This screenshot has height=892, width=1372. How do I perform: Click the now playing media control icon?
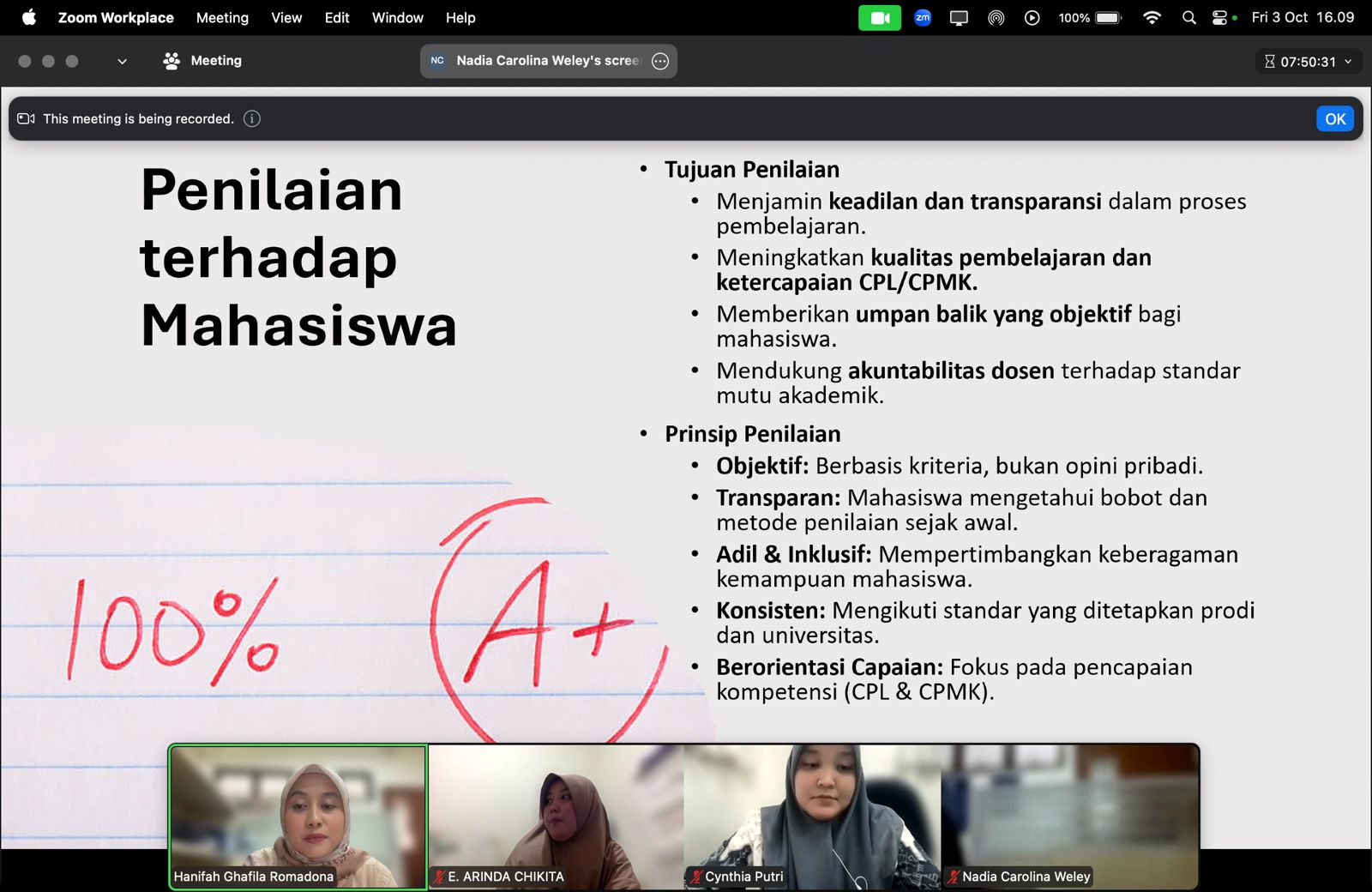(1032, 18)
